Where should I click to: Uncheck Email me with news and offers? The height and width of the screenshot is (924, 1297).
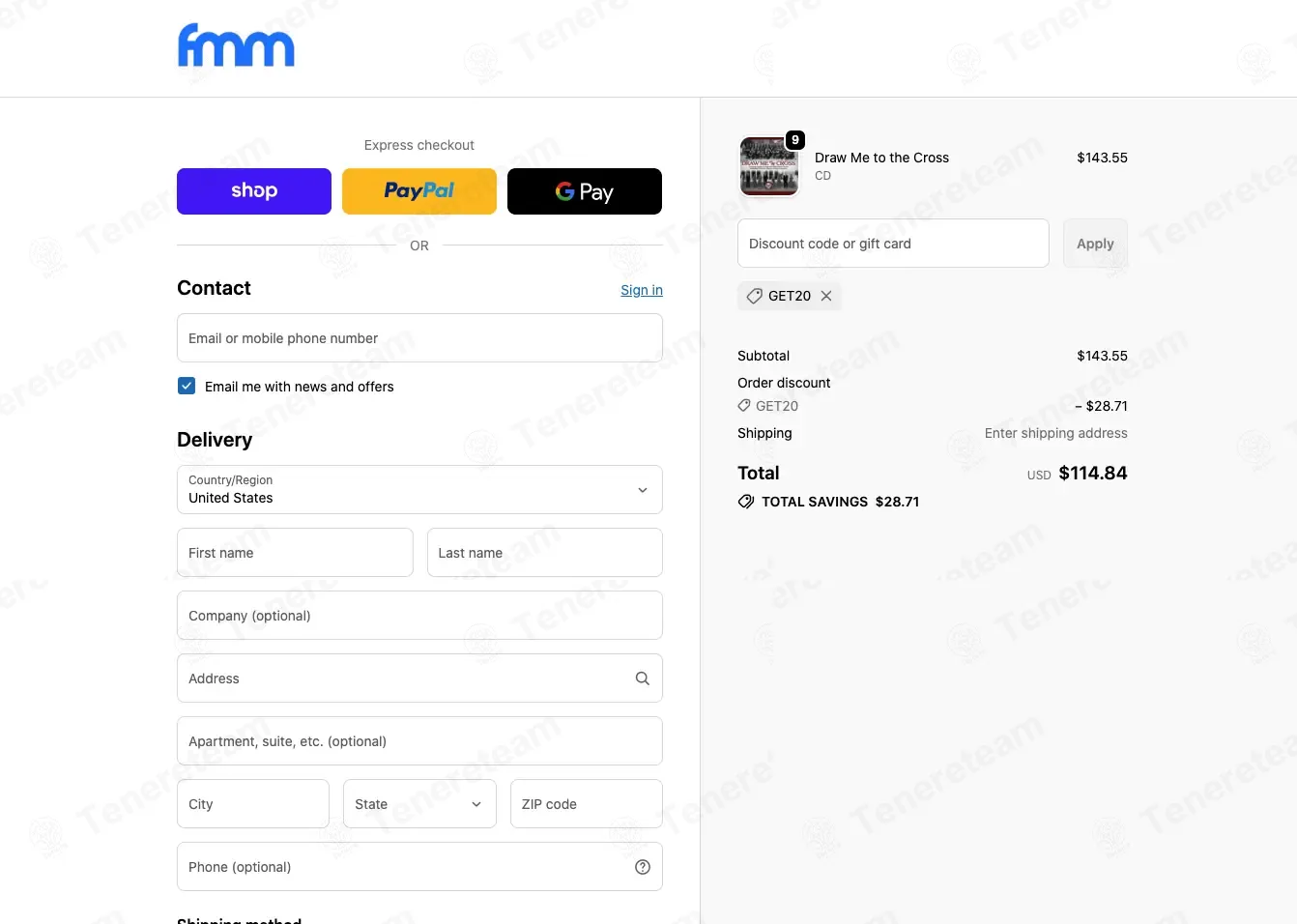[187, 386]
